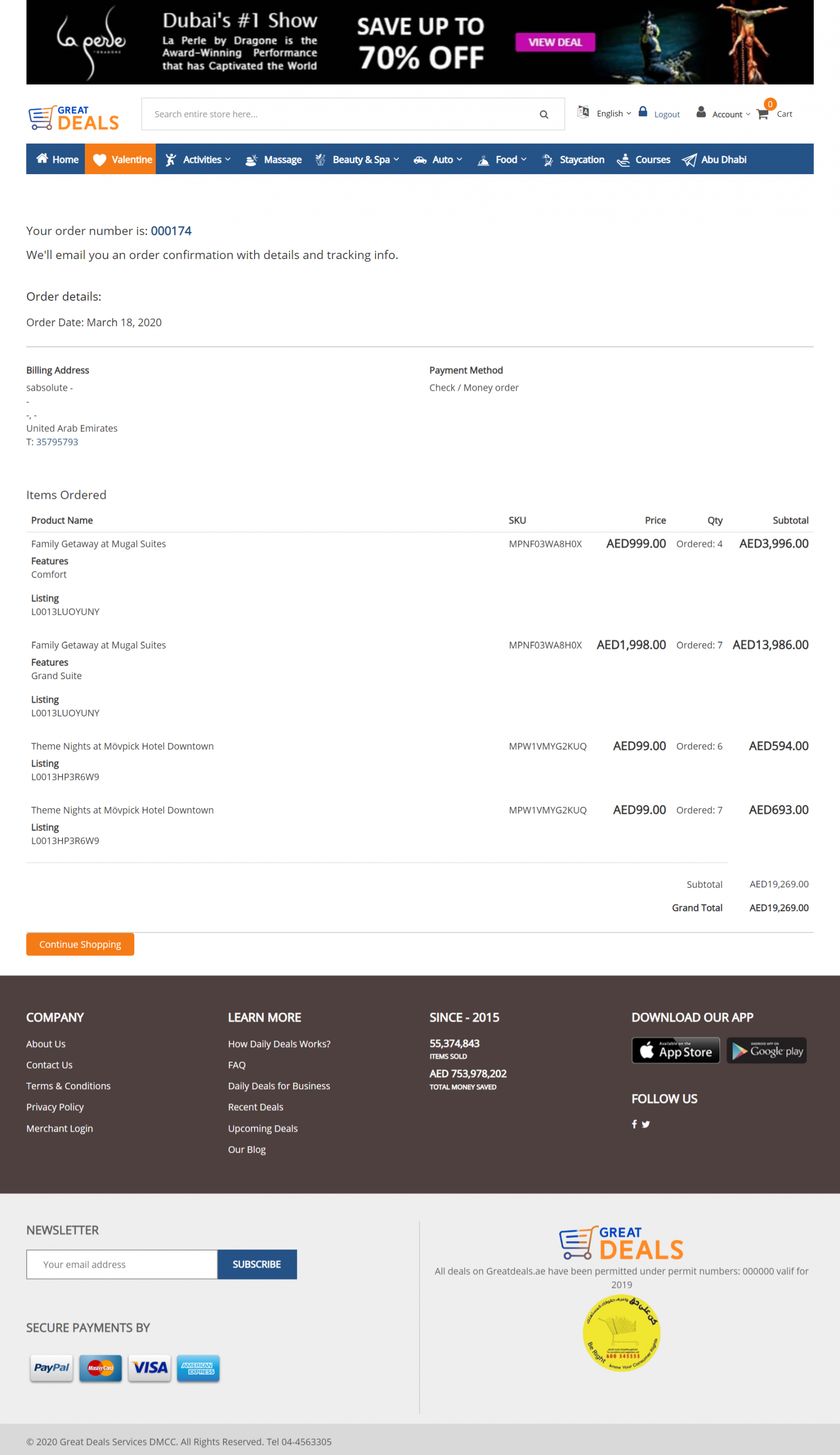
Task: Click subtotal AED13,986.00 for Grand Suite
Action: pos(770,645)
